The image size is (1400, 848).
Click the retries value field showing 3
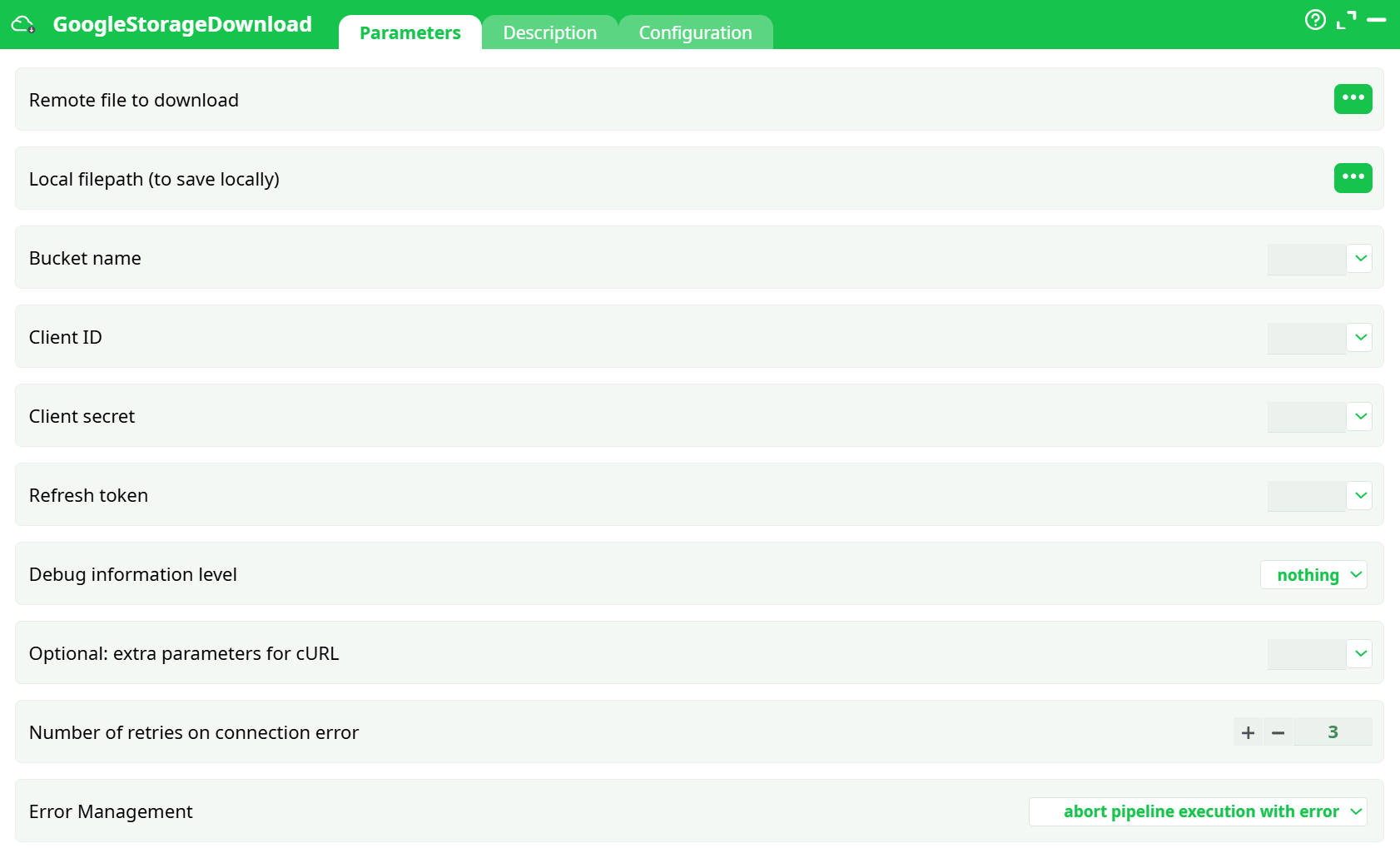click(x=1333, y=732)
